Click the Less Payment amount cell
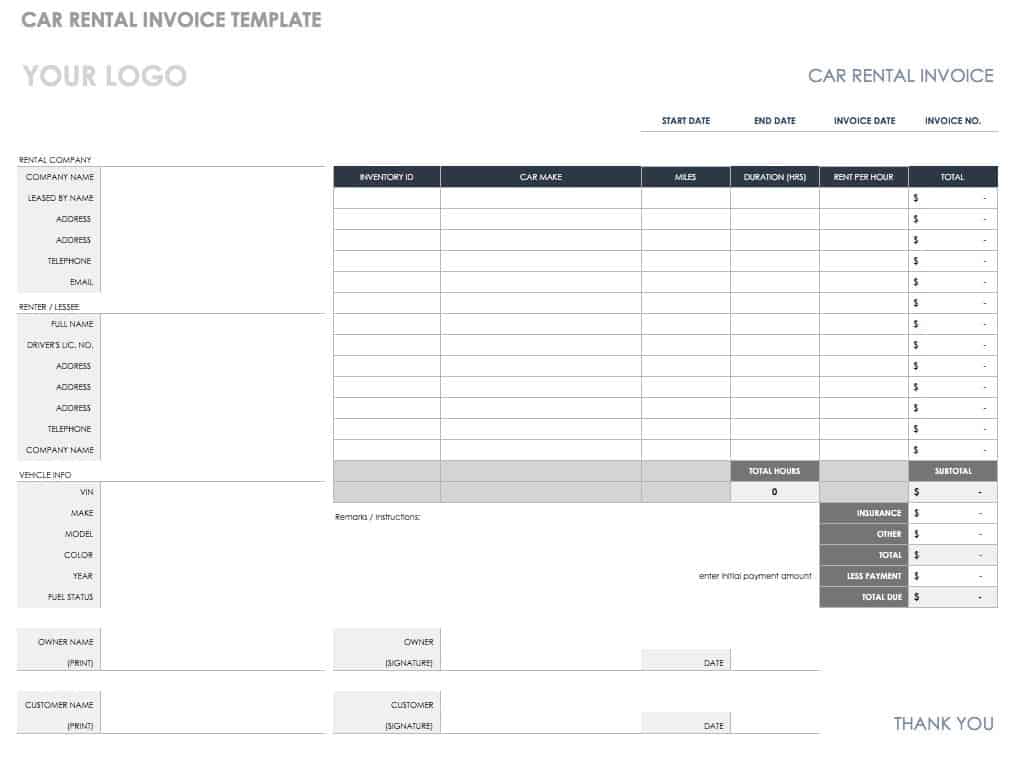This screenshot has height=774, width=1017. pos(952,576)
